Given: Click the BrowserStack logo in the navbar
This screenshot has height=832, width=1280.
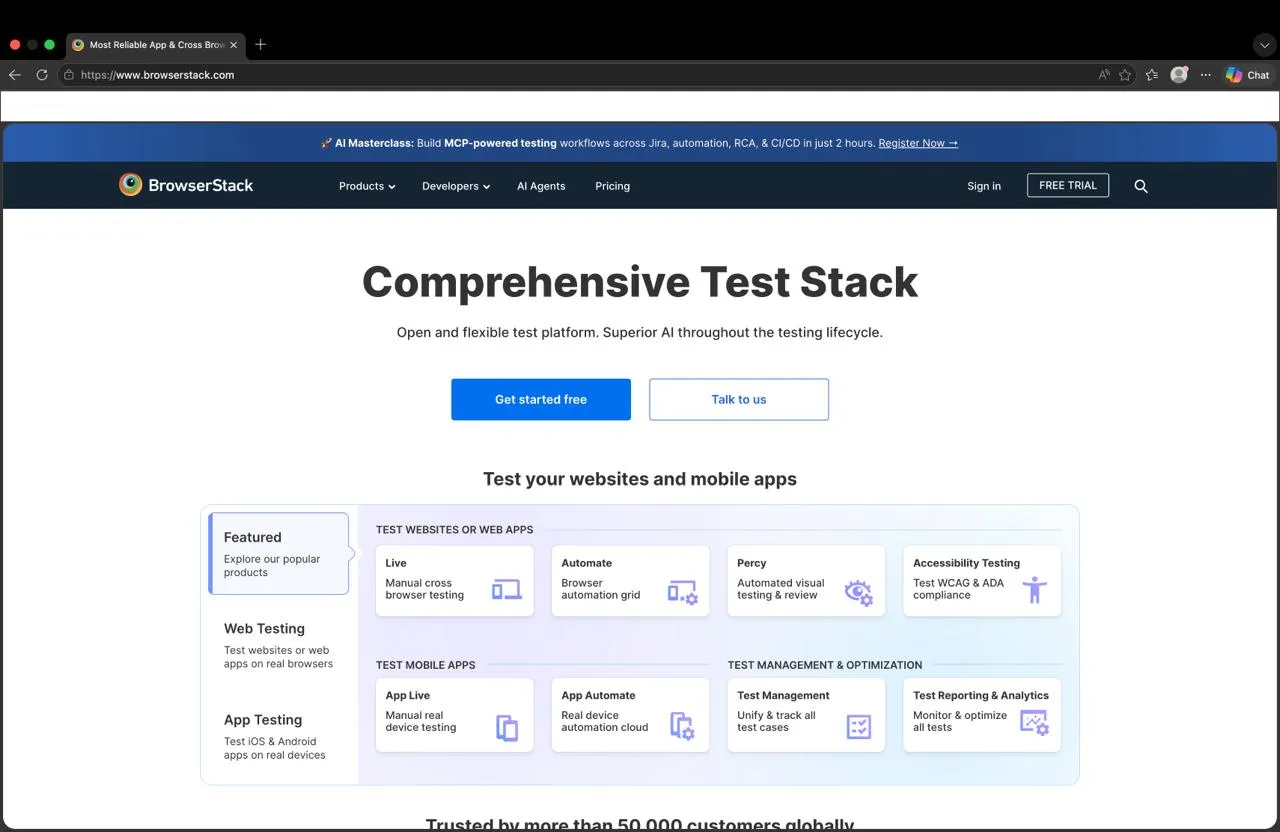Looking at the screenshot, I should [186, 185].
